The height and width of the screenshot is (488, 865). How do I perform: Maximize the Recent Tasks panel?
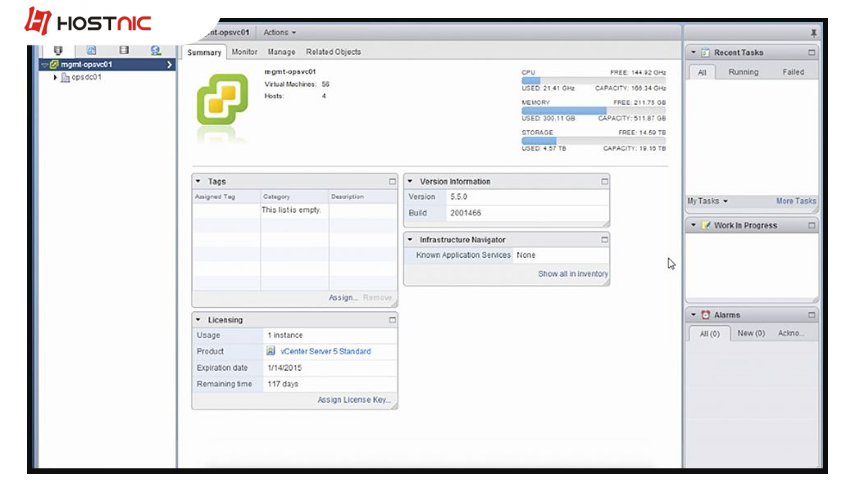click(x=811, y=52)
